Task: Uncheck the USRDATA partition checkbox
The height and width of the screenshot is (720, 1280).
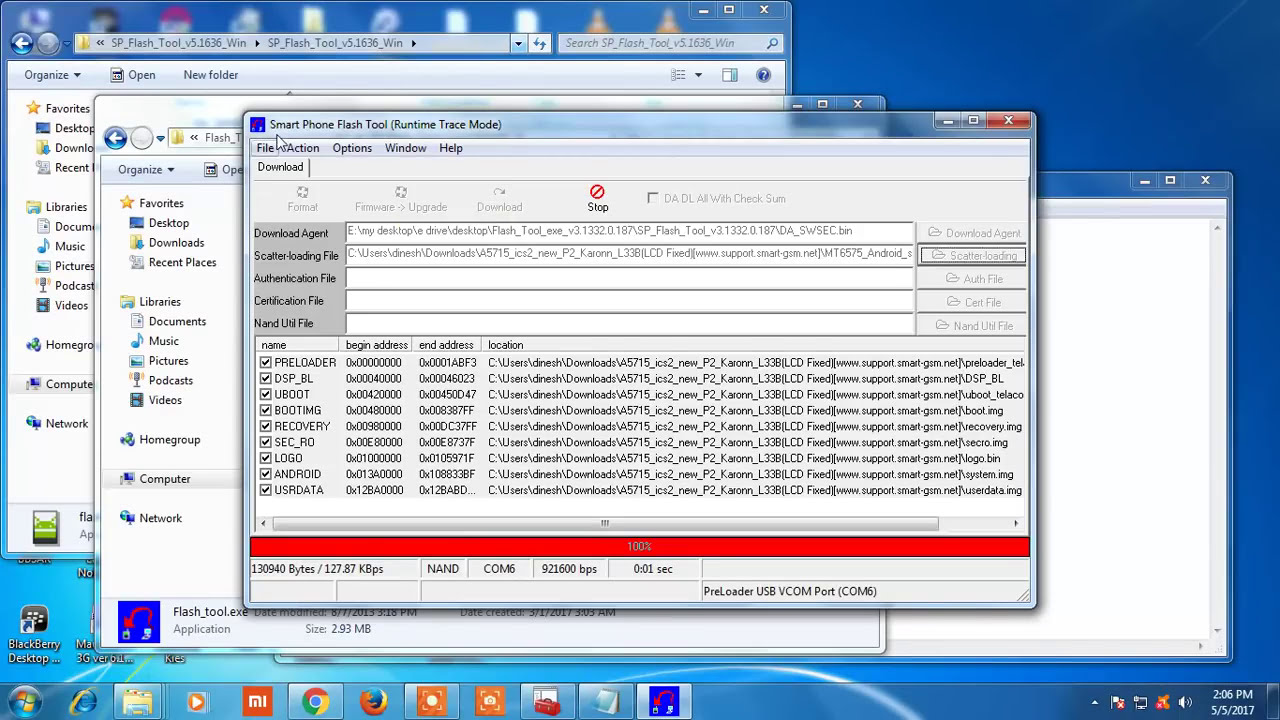Action: (x=265, y=491)
